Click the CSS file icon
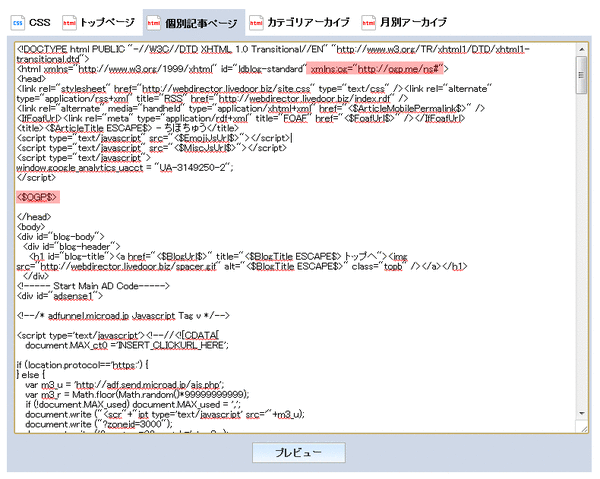 pyautogui.click(x=18, y=23)
